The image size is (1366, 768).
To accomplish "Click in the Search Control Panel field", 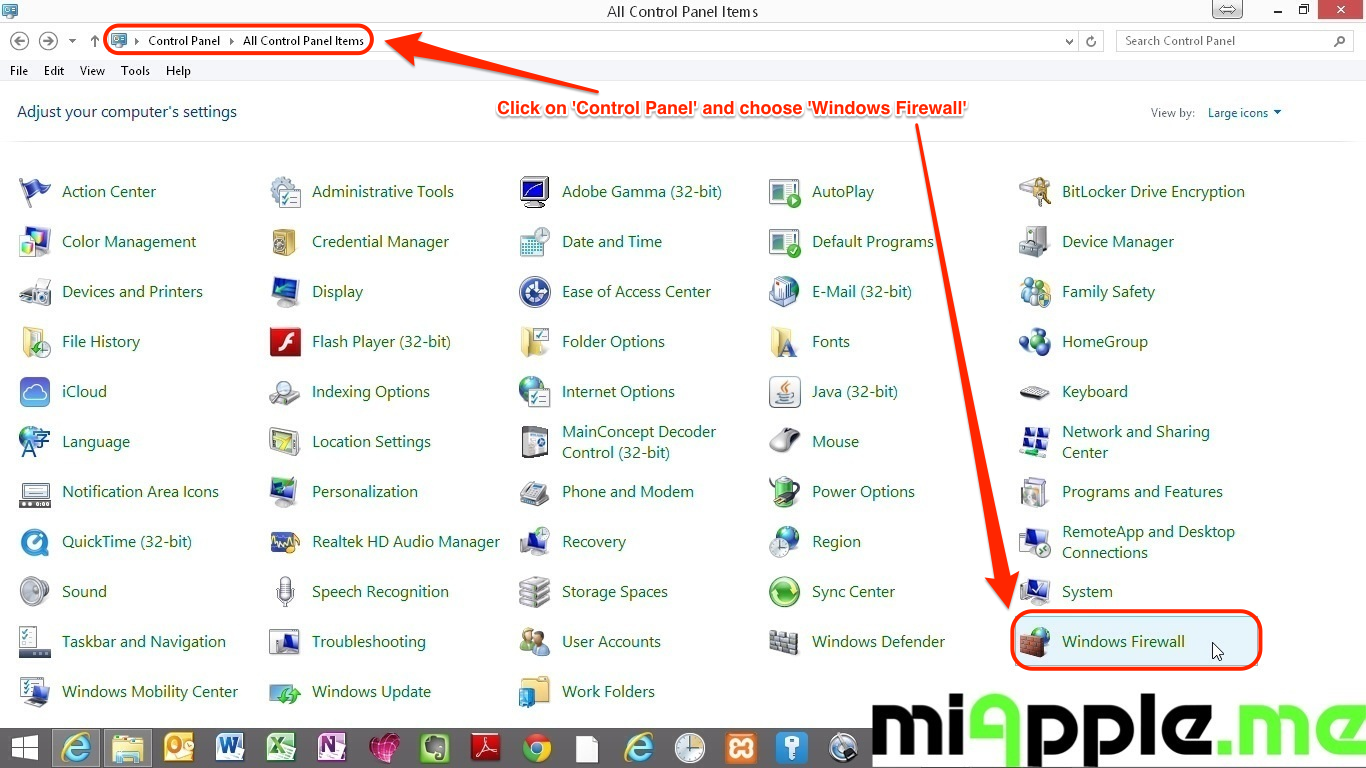I will (1225, 41).
